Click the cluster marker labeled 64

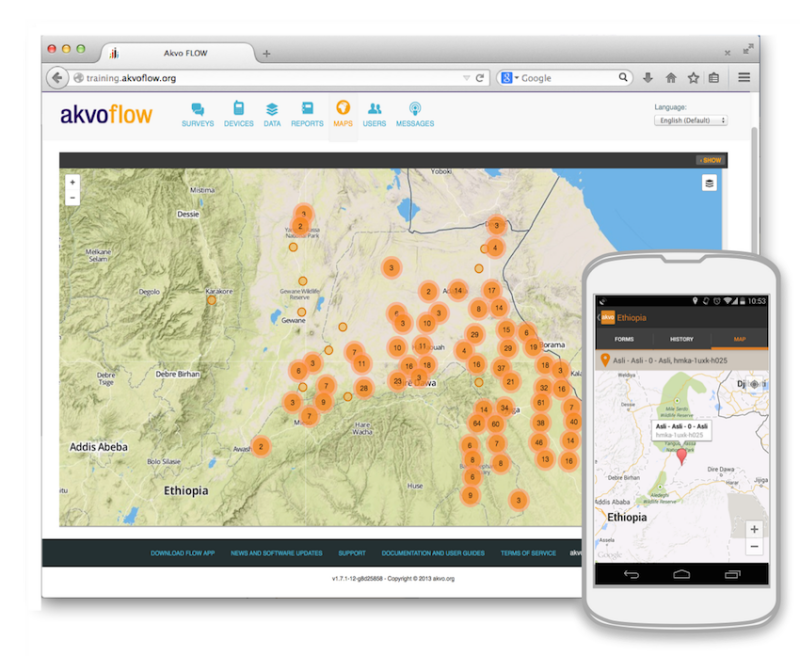point(477,423)
